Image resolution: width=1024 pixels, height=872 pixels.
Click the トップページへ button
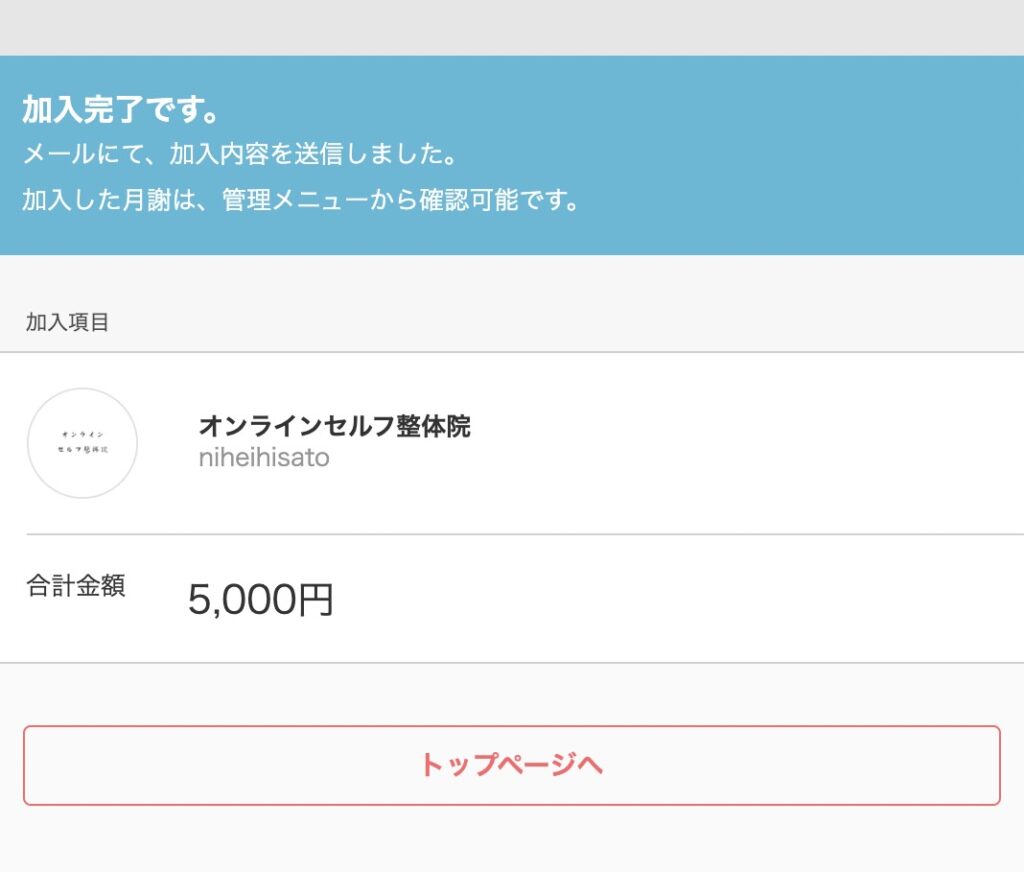coord(511,765)
